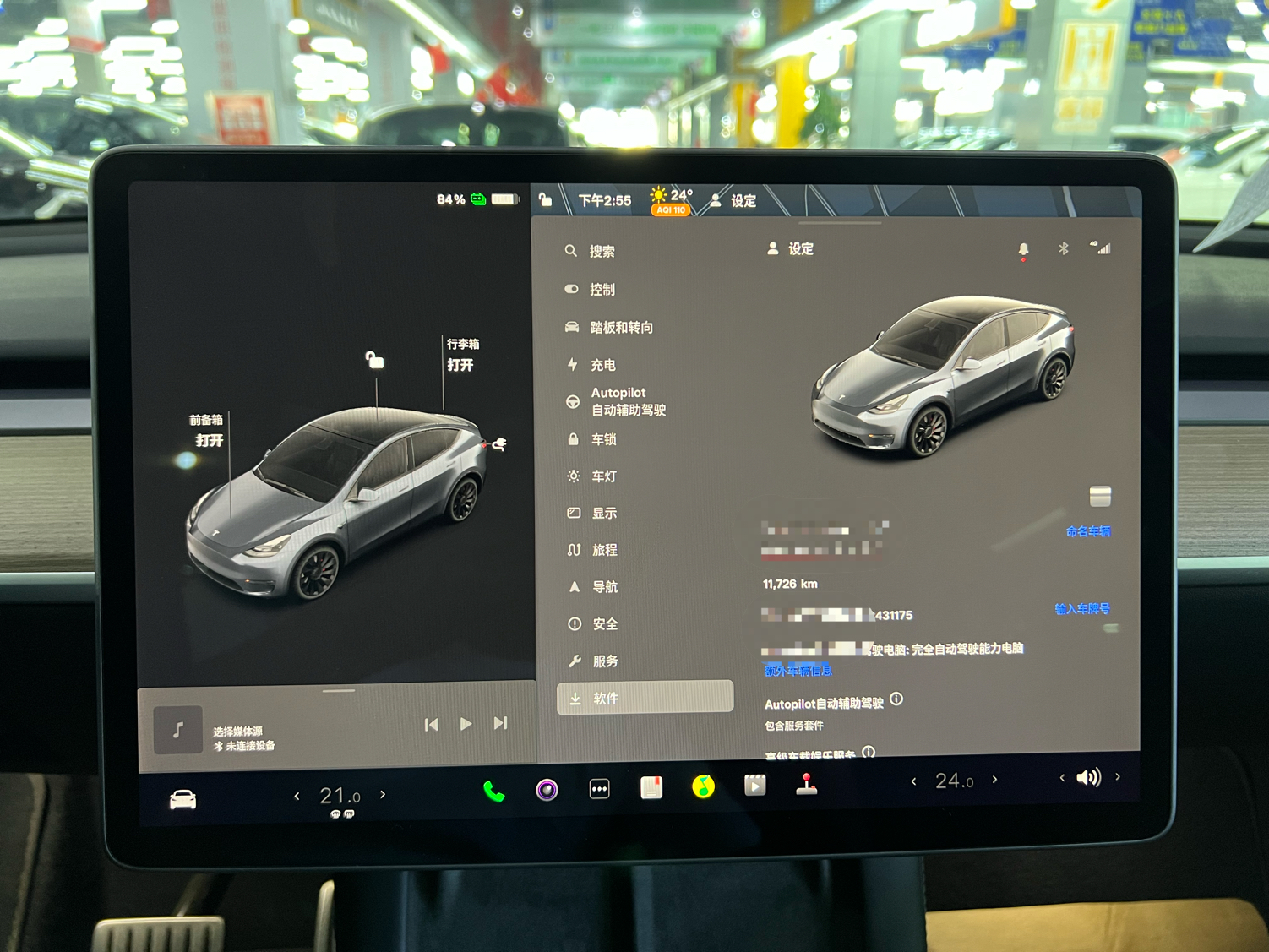Increase passenger temperature from 24.0
The height and width of the screenshot is (952, 1269).
tap(994, 780)
